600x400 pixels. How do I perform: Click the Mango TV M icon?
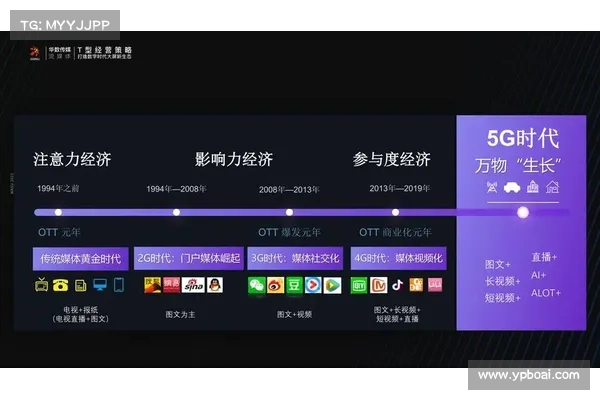point(378,285)
